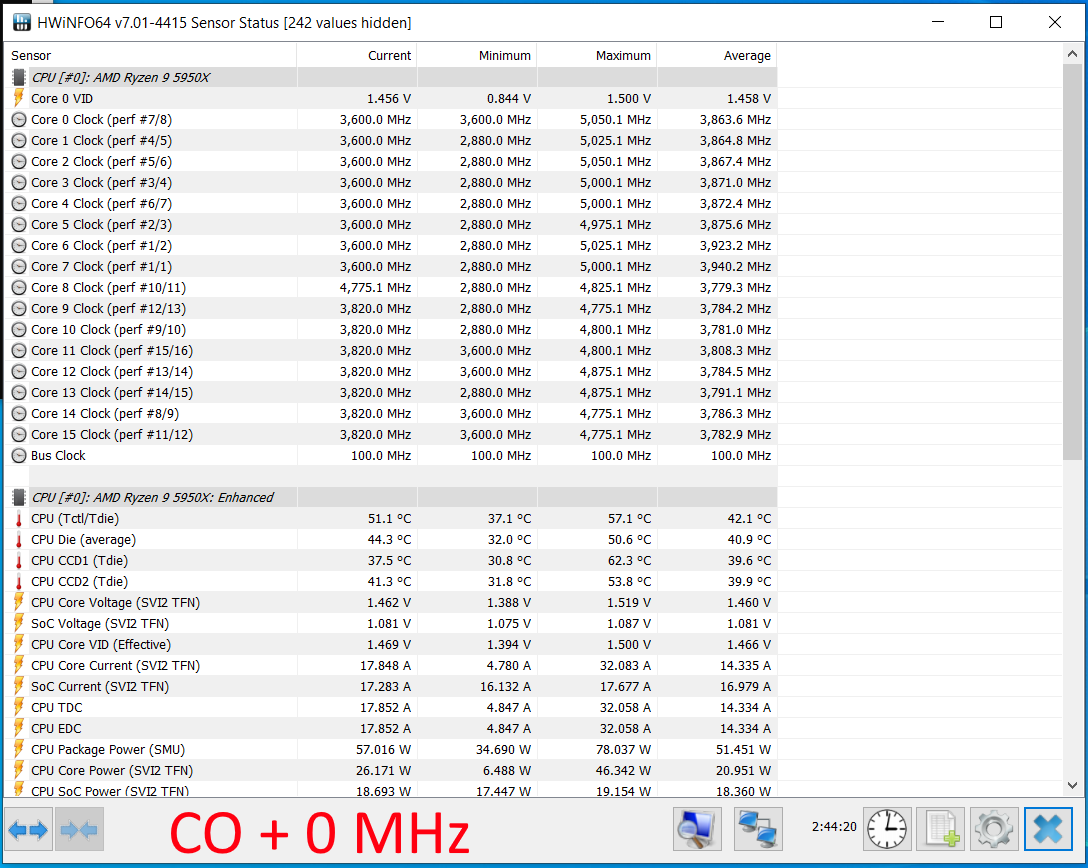Click the 2:44:20 elapsed time display
Viewport: 1088px width, 868px height.
[833, 826]
